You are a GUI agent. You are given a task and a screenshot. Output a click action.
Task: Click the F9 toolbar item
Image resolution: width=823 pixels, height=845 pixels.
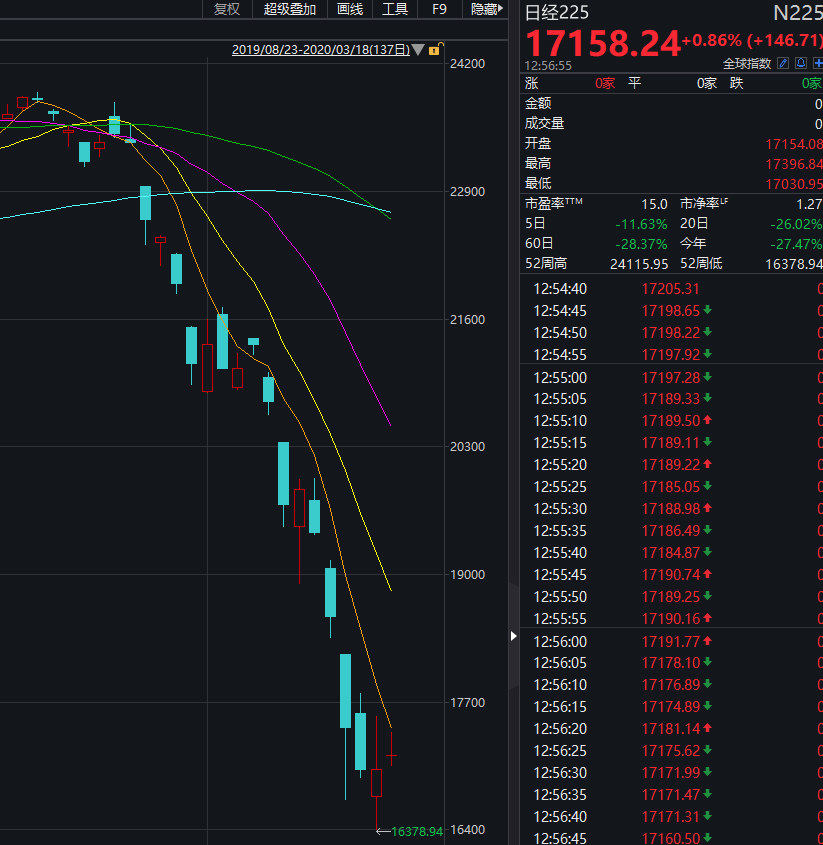tap(439, 9)
